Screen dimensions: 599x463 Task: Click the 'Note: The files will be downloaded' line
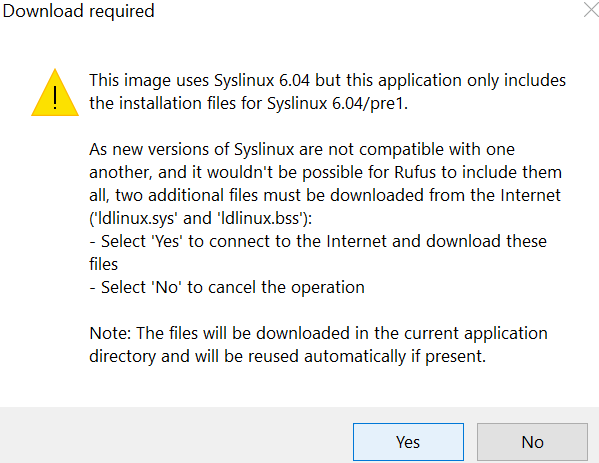[x=318, y=333]
